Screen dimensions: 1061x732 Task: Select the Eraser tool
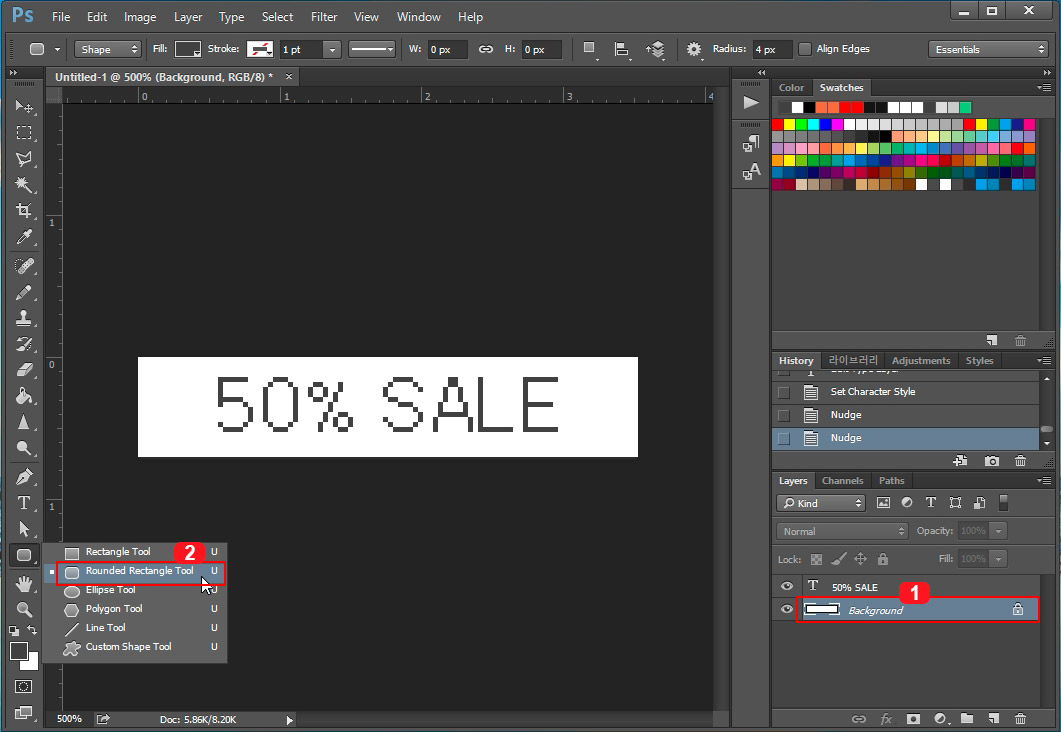24,369
